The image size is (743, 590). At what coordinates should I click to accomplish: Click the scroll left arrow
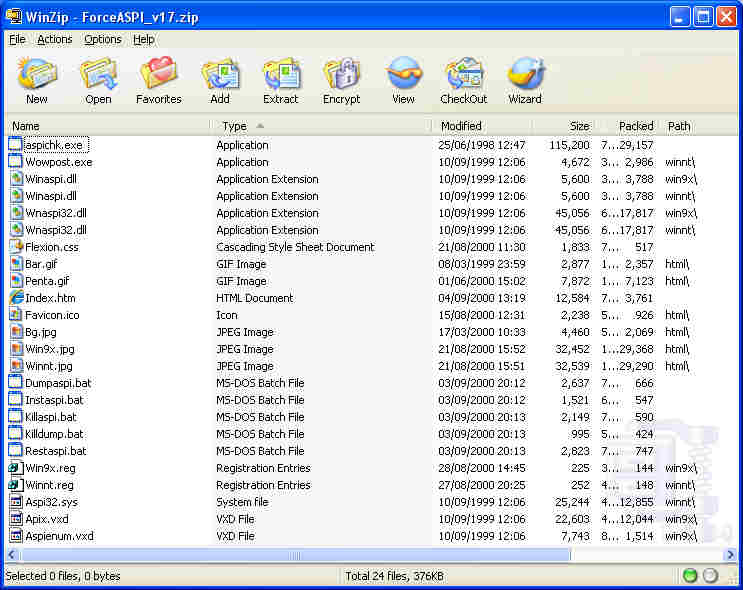tap(12, 555)
